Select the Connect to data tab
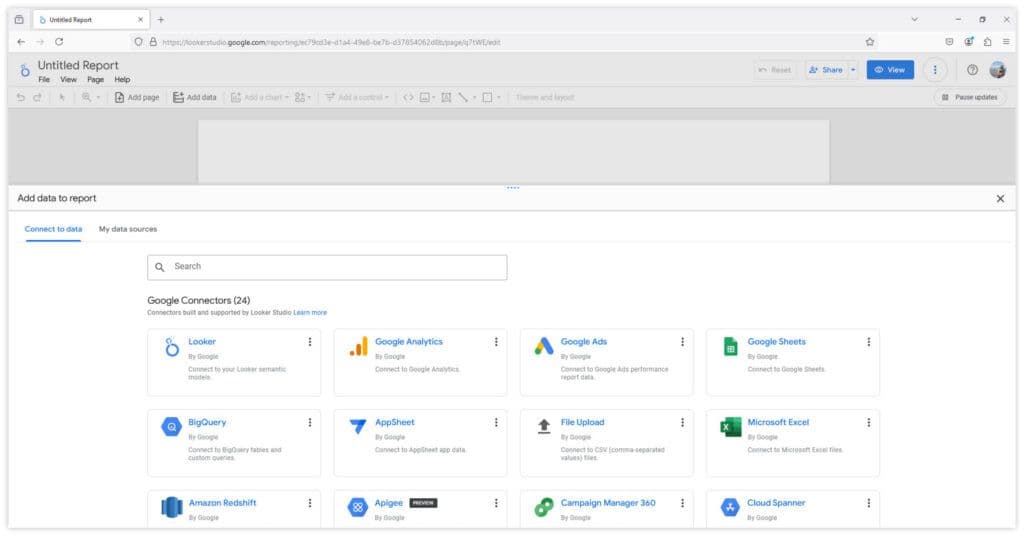 pyautogui.click(x=54, y=229)
